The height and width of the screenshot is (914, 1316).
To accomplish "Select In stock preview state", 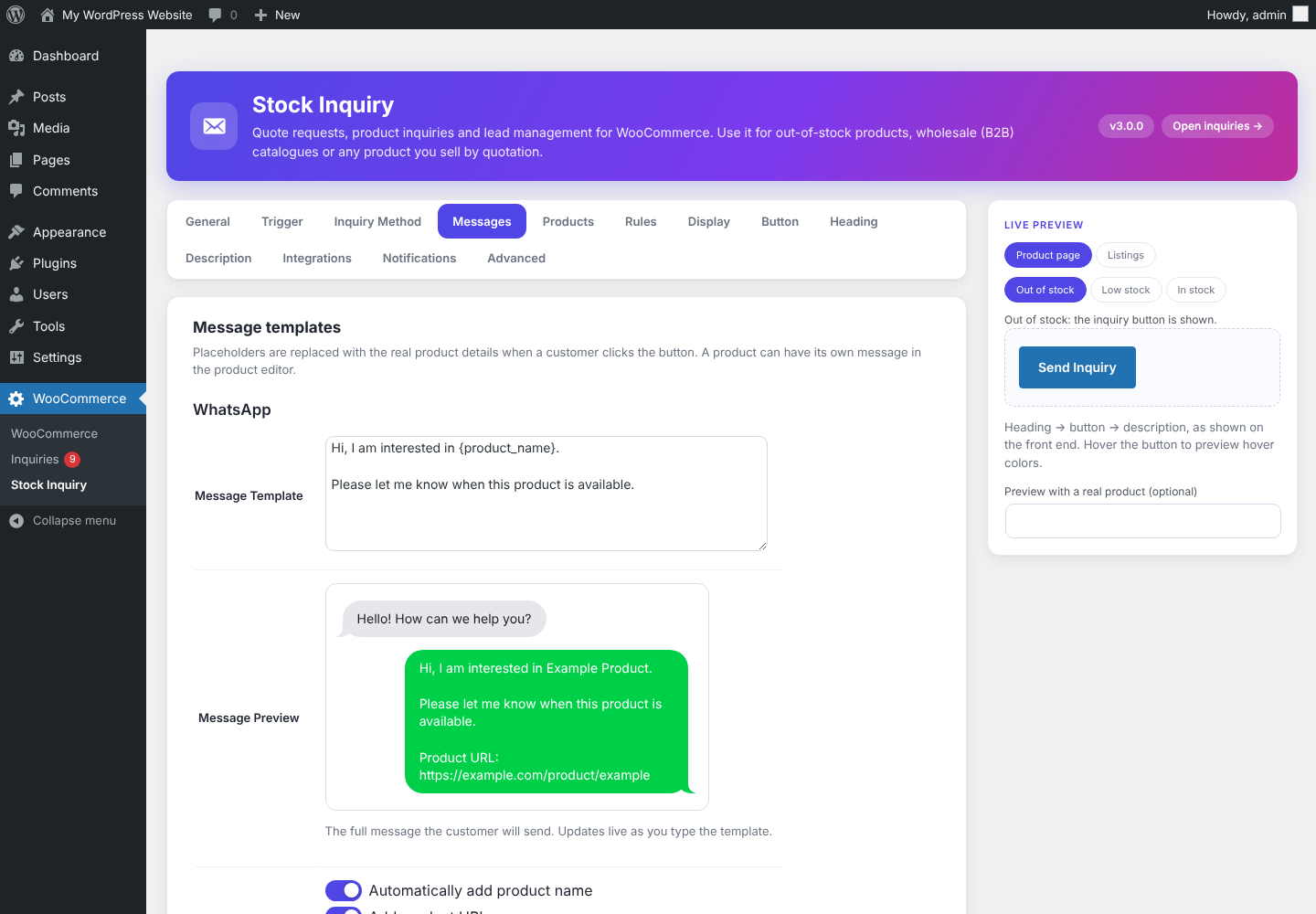I will click(x=1195, y=290).
